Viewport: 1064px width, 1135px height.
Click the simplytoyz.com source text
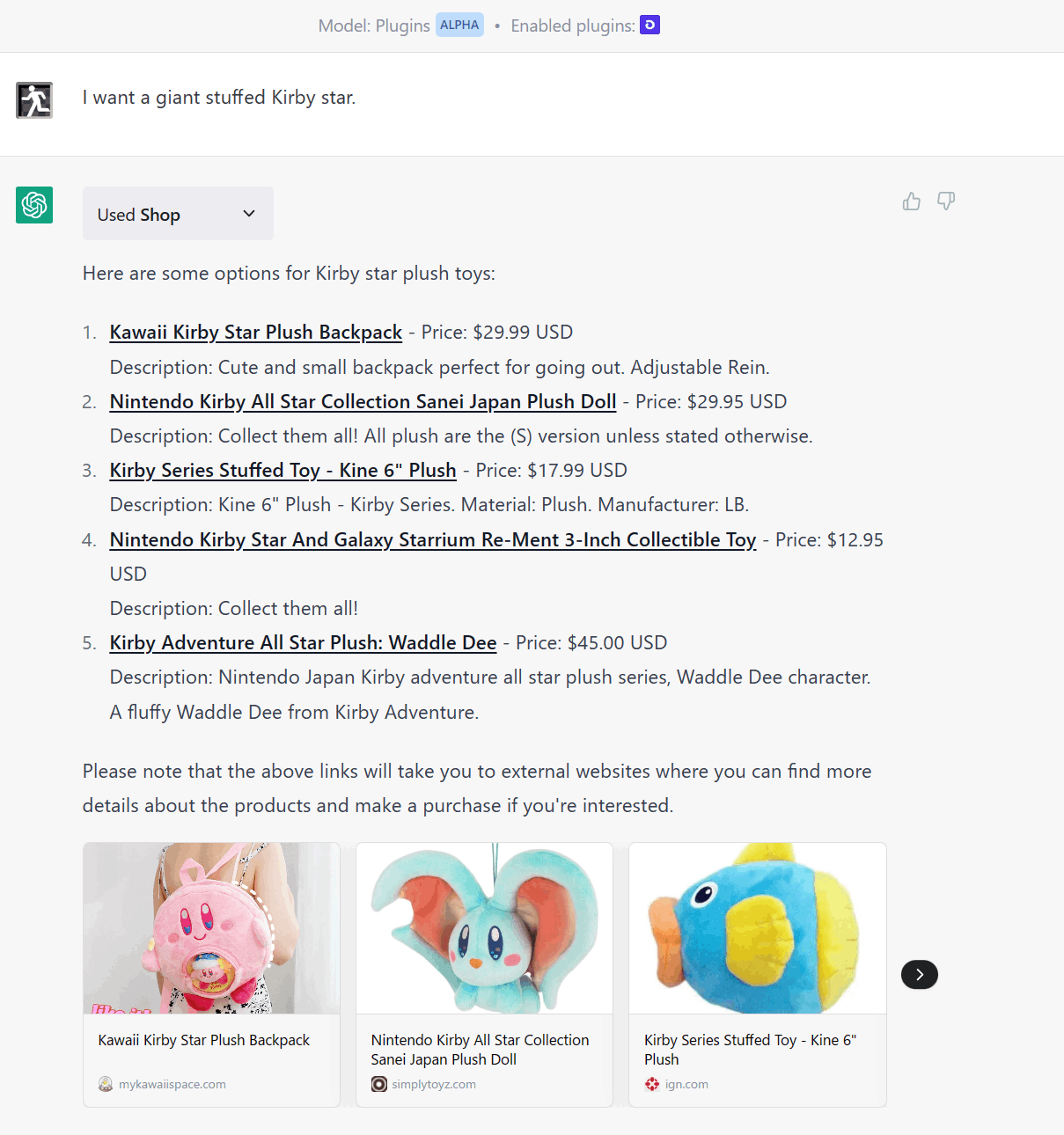click(x=434, y=1084)
